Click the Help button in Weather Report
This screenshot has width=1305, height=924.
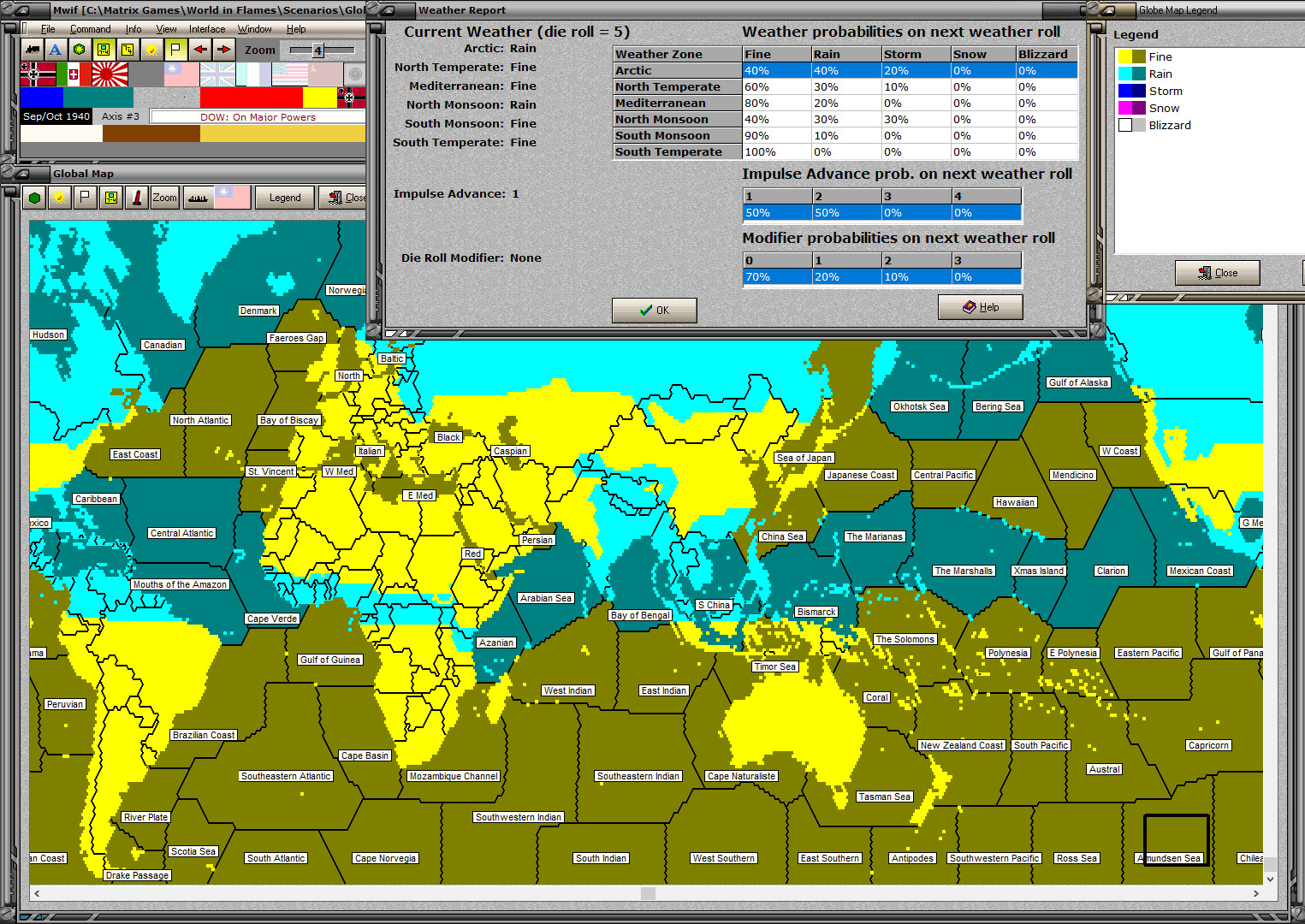pyautogui.click(x=980, y=307)
